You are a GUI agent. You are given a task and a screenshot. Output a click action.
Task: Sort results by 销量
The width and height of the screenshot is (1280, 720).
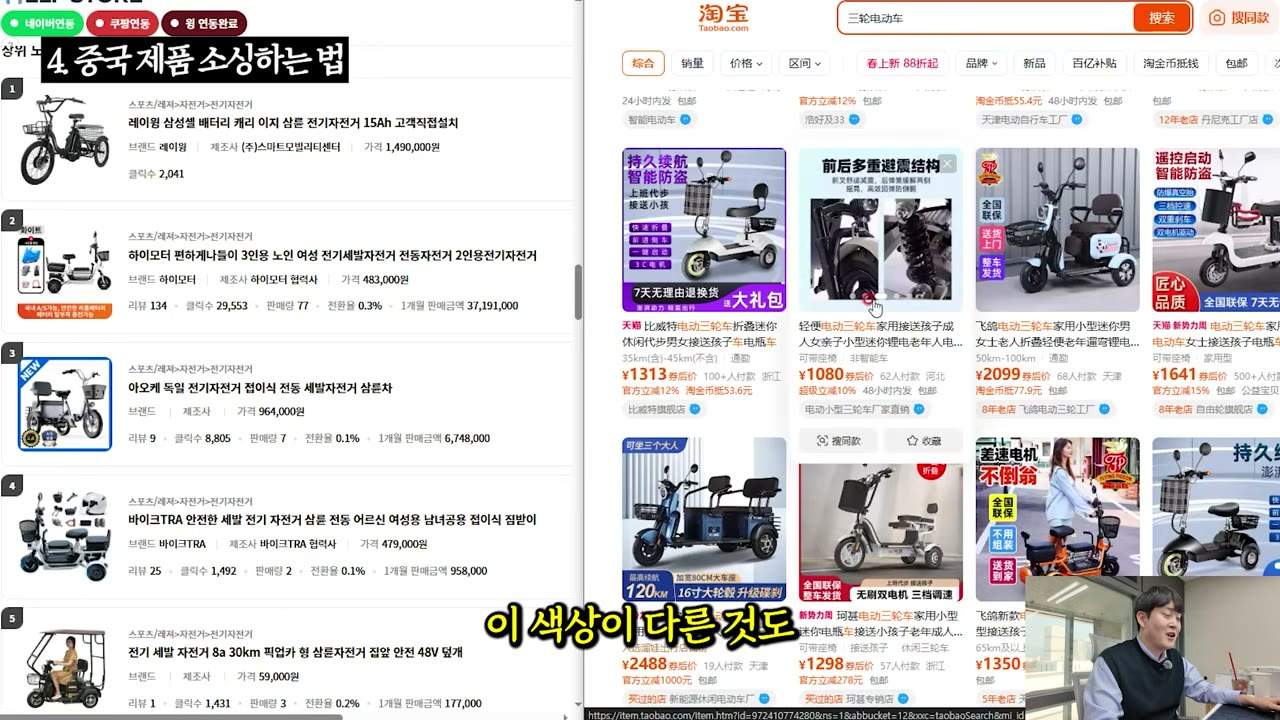pos(692,63)
